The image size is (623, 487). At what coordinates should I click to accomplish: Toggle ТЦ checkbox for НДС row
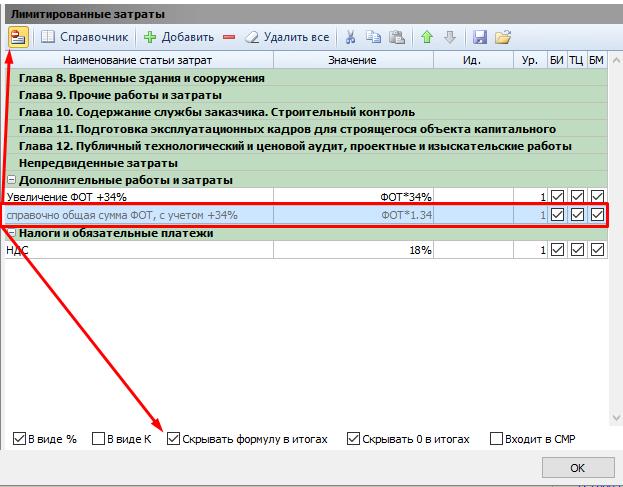[577, 250]
